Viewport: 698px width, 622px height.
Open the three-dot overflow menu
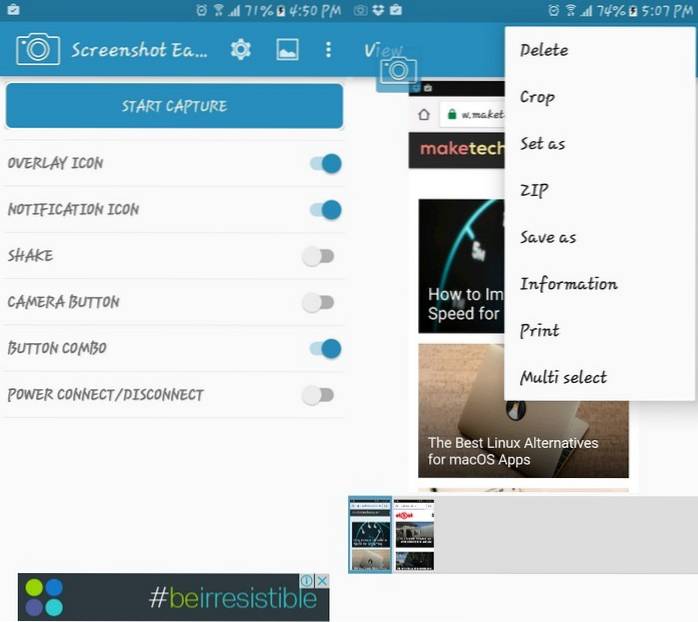(328, 49)
